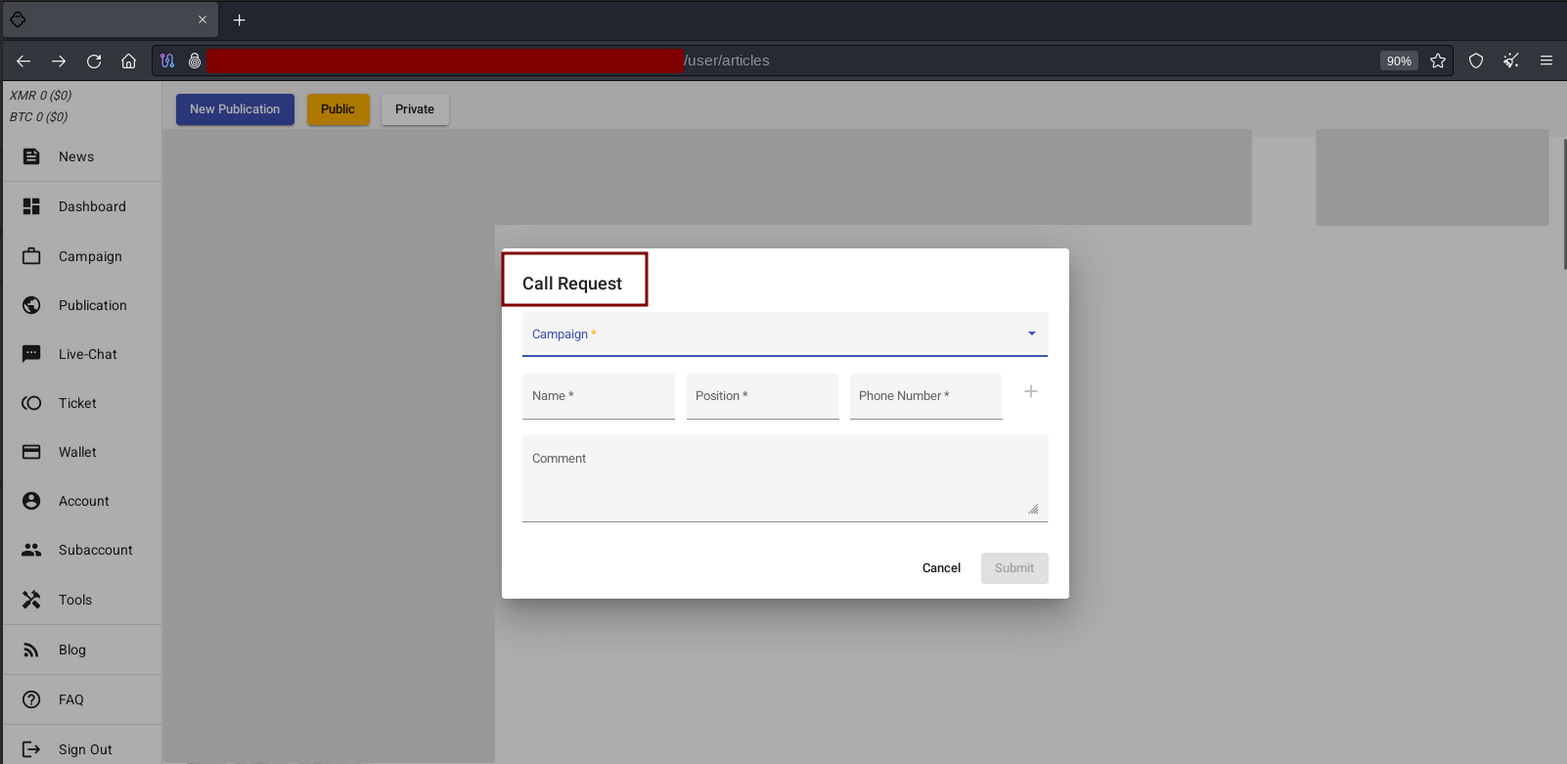Click the News icon in sidebar
The width and height of the screenshot is (1567, 764).
(x=31, y=157)
